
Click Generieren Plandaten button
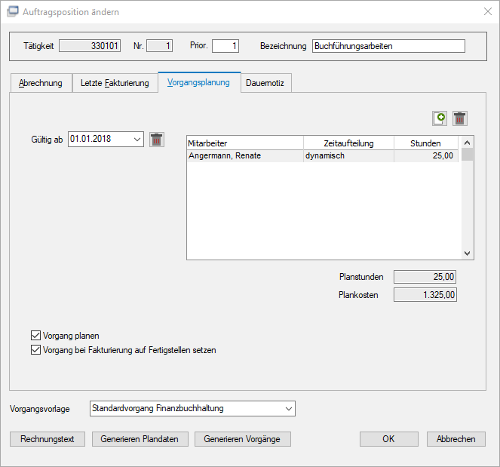point(140,439)
